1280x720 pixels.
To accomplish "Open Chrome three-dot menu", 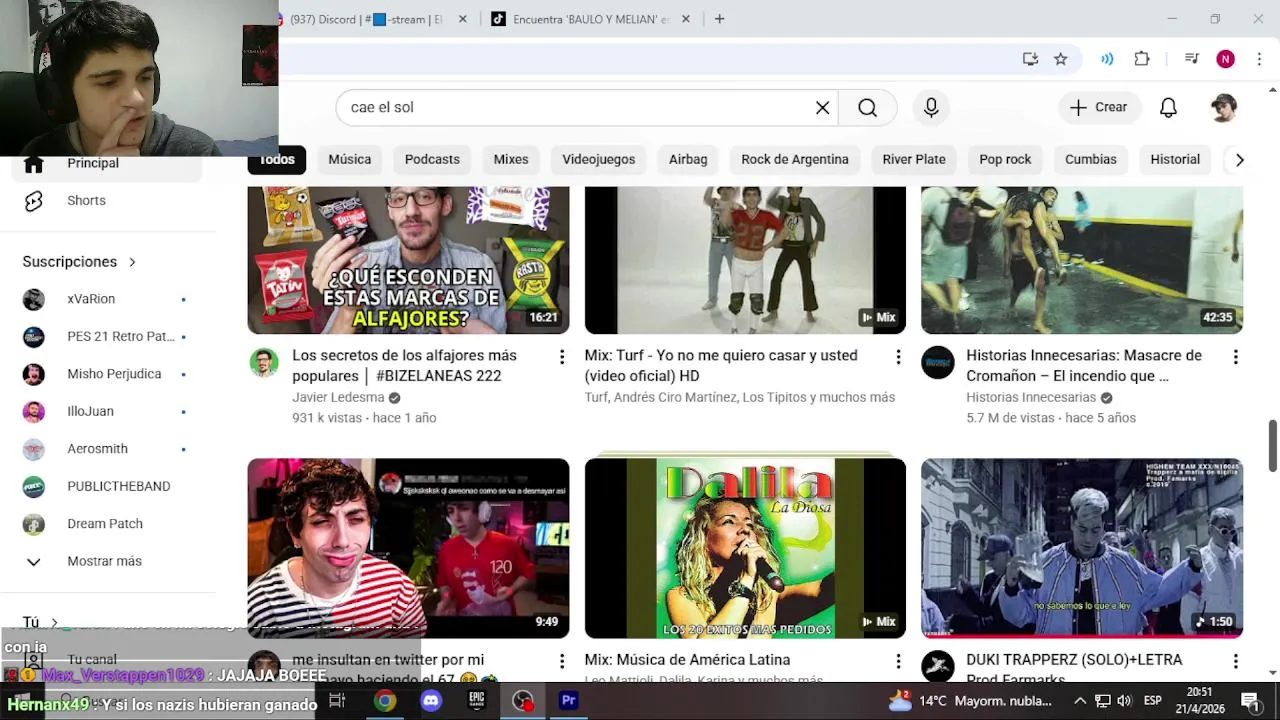I will (1259, 59).
